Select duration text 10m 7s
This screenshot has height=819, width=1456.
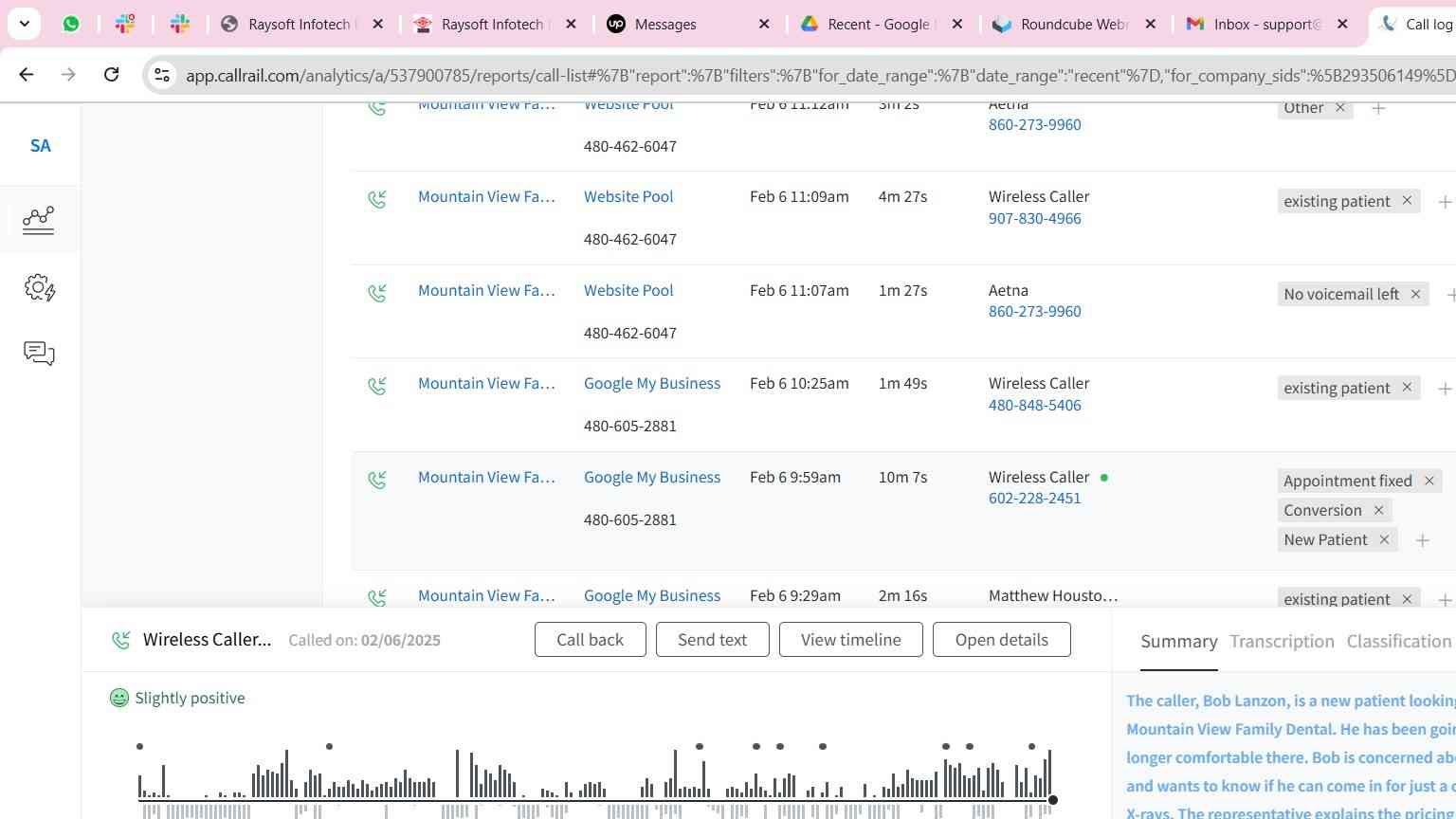(x=902, y=477)
